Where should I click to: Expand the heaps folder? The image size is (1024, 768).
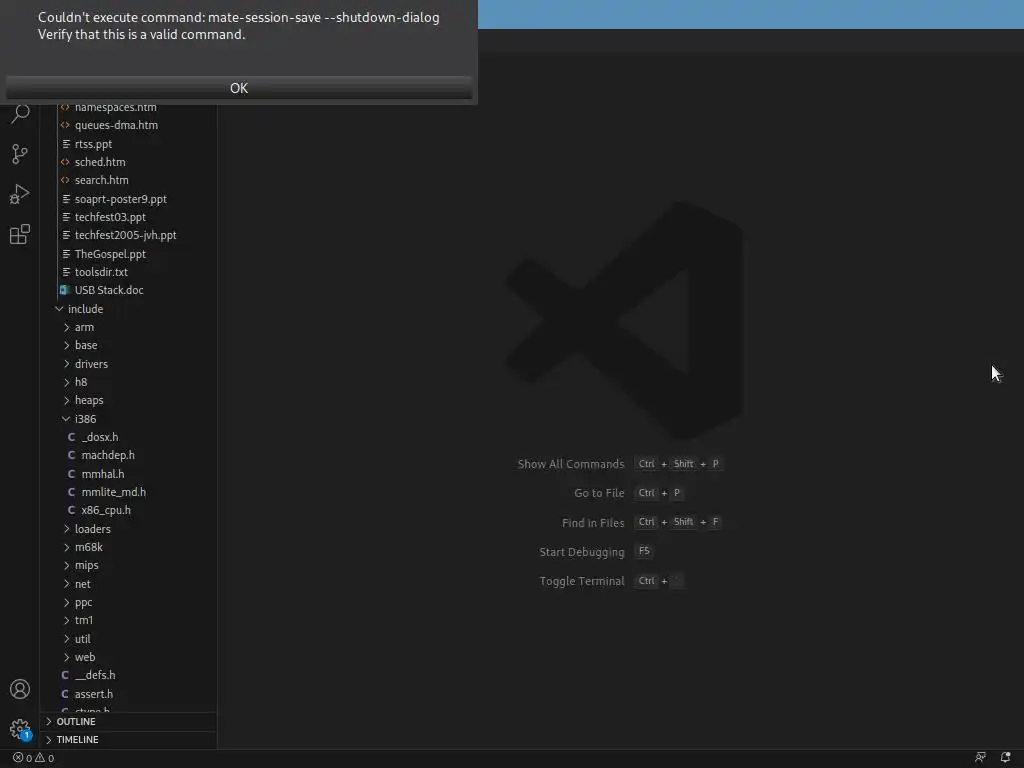coord(129,400)
